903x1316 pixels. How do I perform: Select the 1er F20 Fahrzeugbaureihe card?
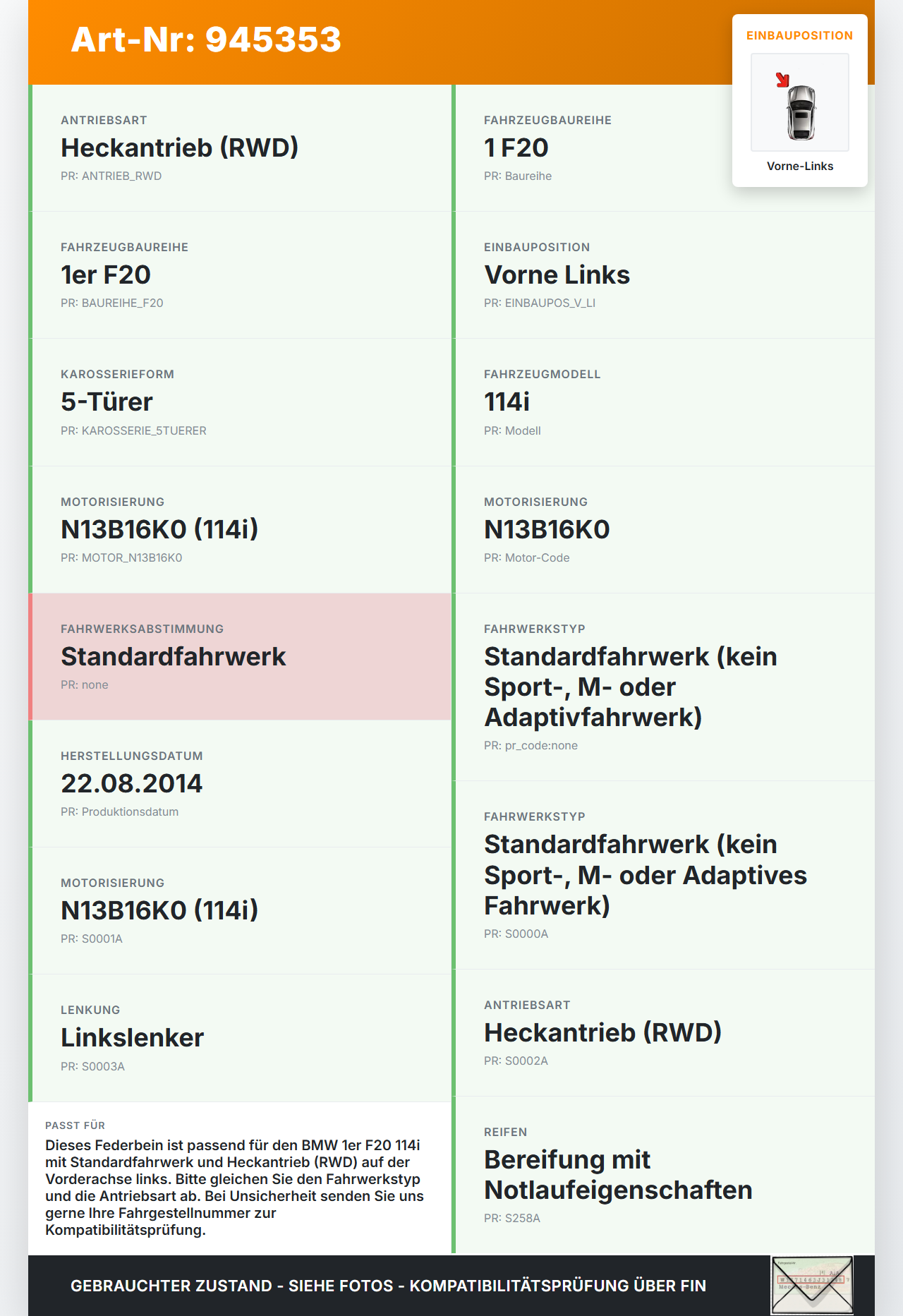pyautogui.click(x=240, y=275)
